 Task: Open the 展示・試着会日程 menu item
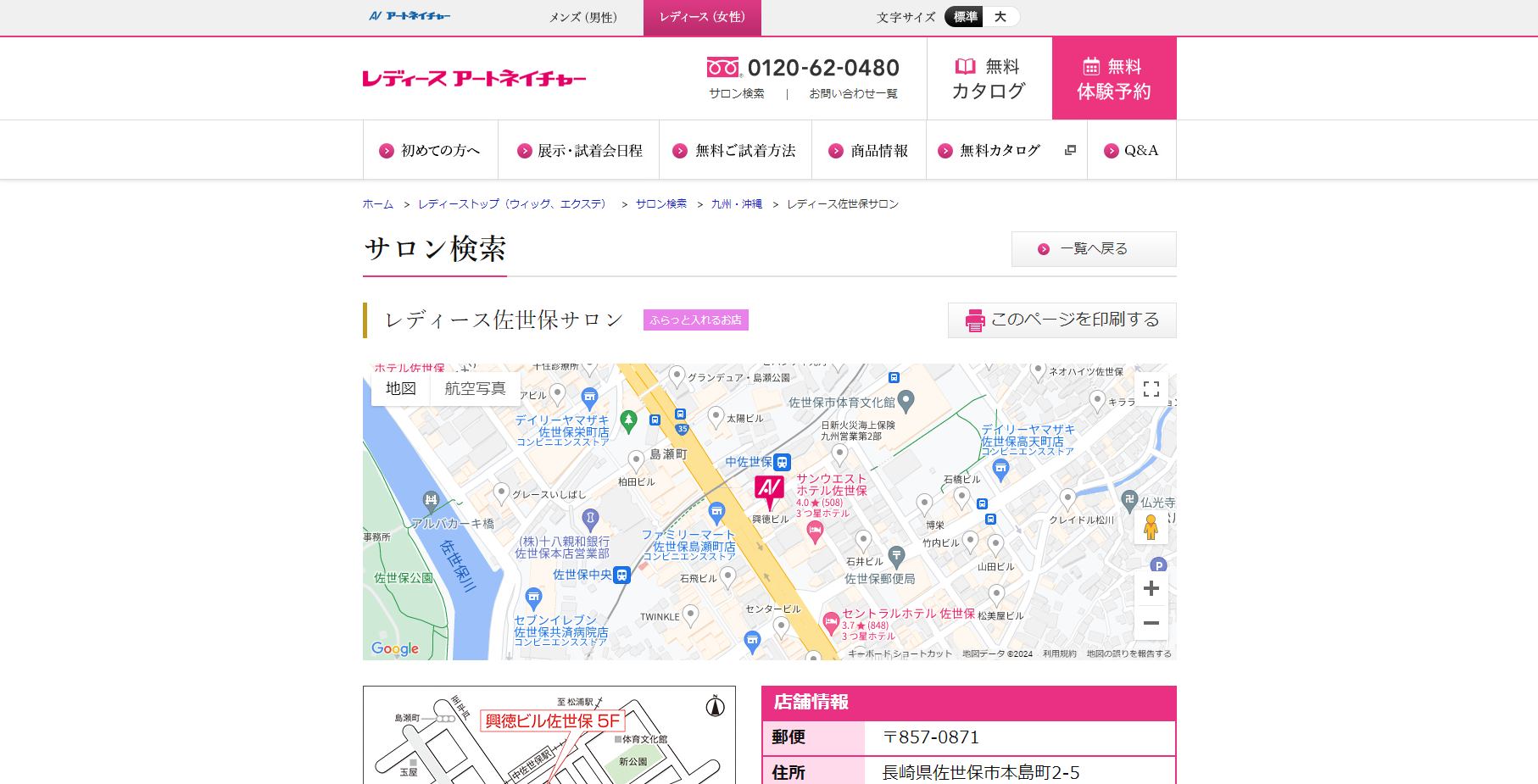point(579,150)
